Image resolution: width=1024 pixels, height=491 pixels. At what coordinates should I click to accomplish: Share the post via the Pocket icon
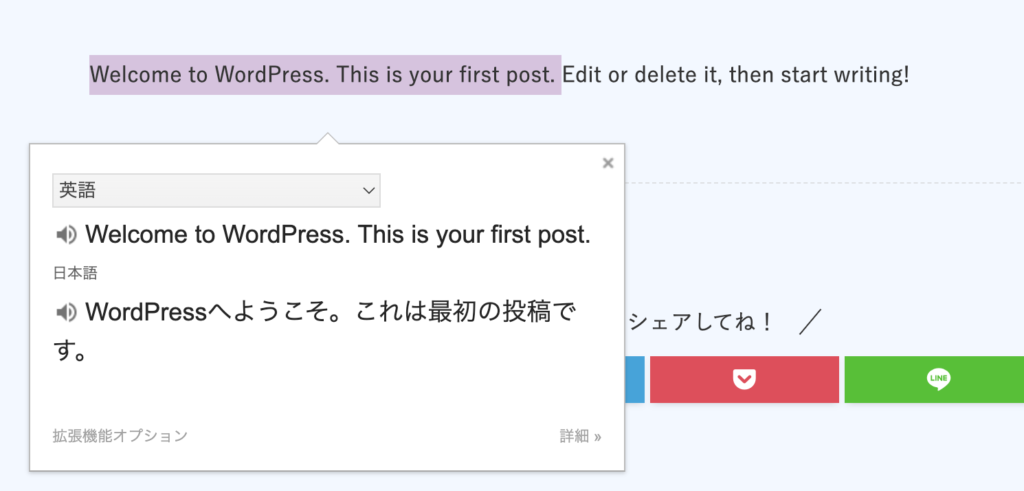click(x=744, y=379)
